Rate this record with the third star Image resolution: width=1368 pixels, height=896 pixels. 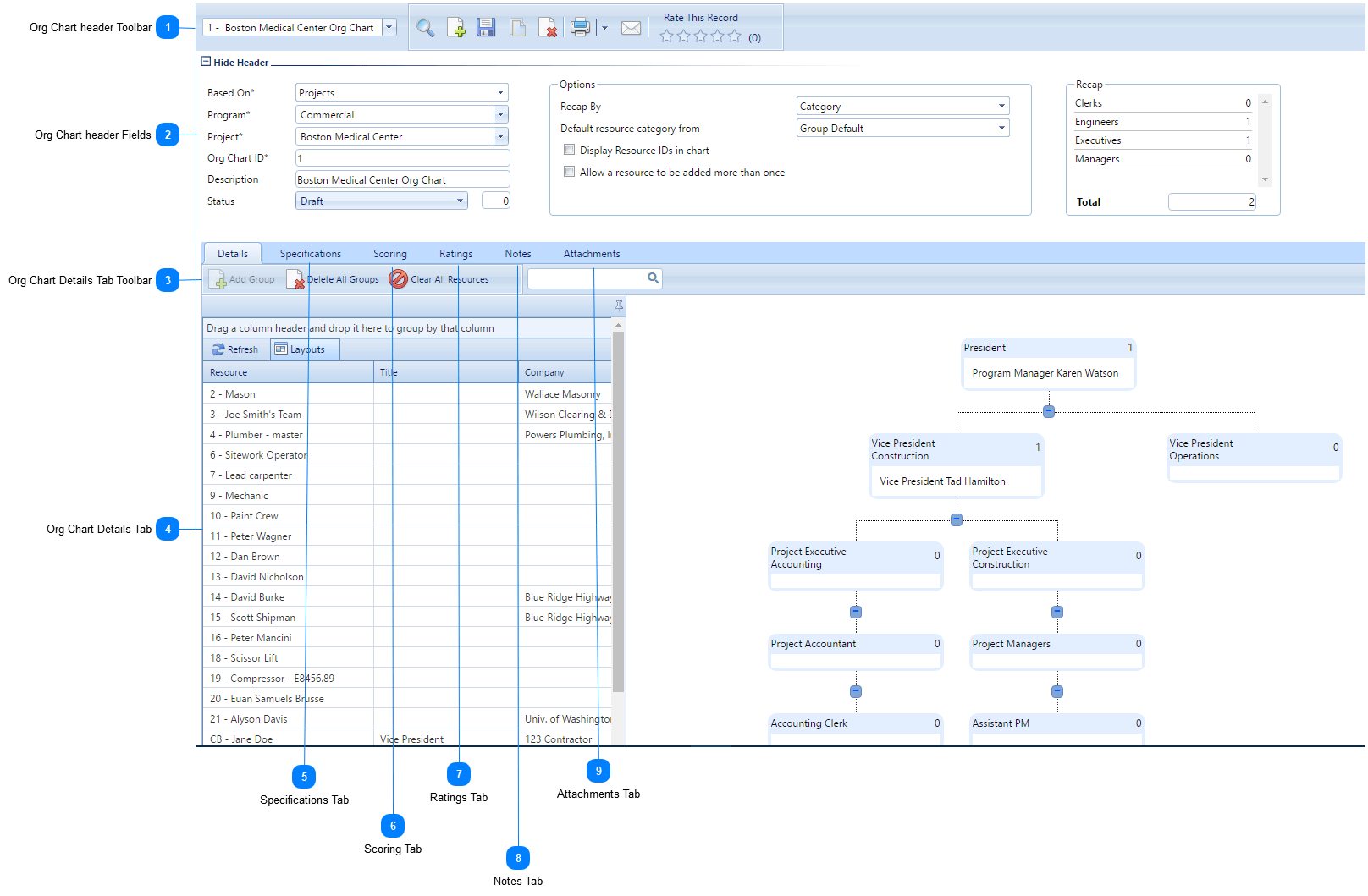701,36
